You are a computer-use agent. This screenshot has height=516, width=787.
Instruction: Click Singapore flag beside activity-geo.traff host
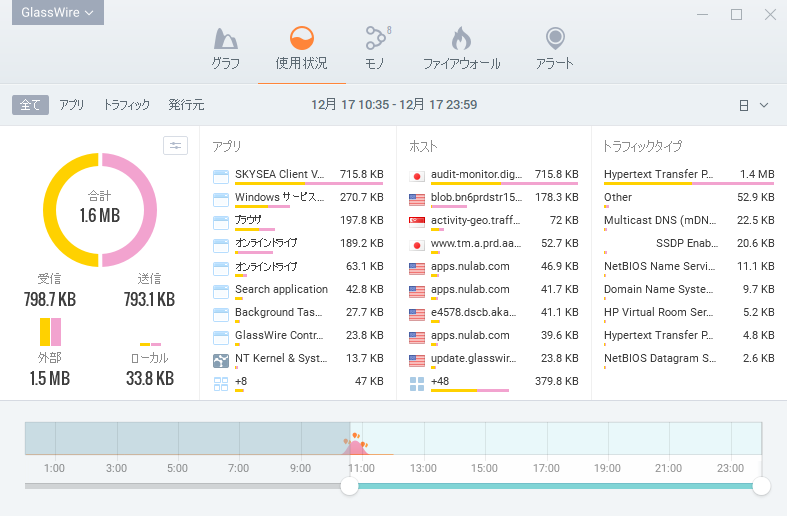(417, 222)
